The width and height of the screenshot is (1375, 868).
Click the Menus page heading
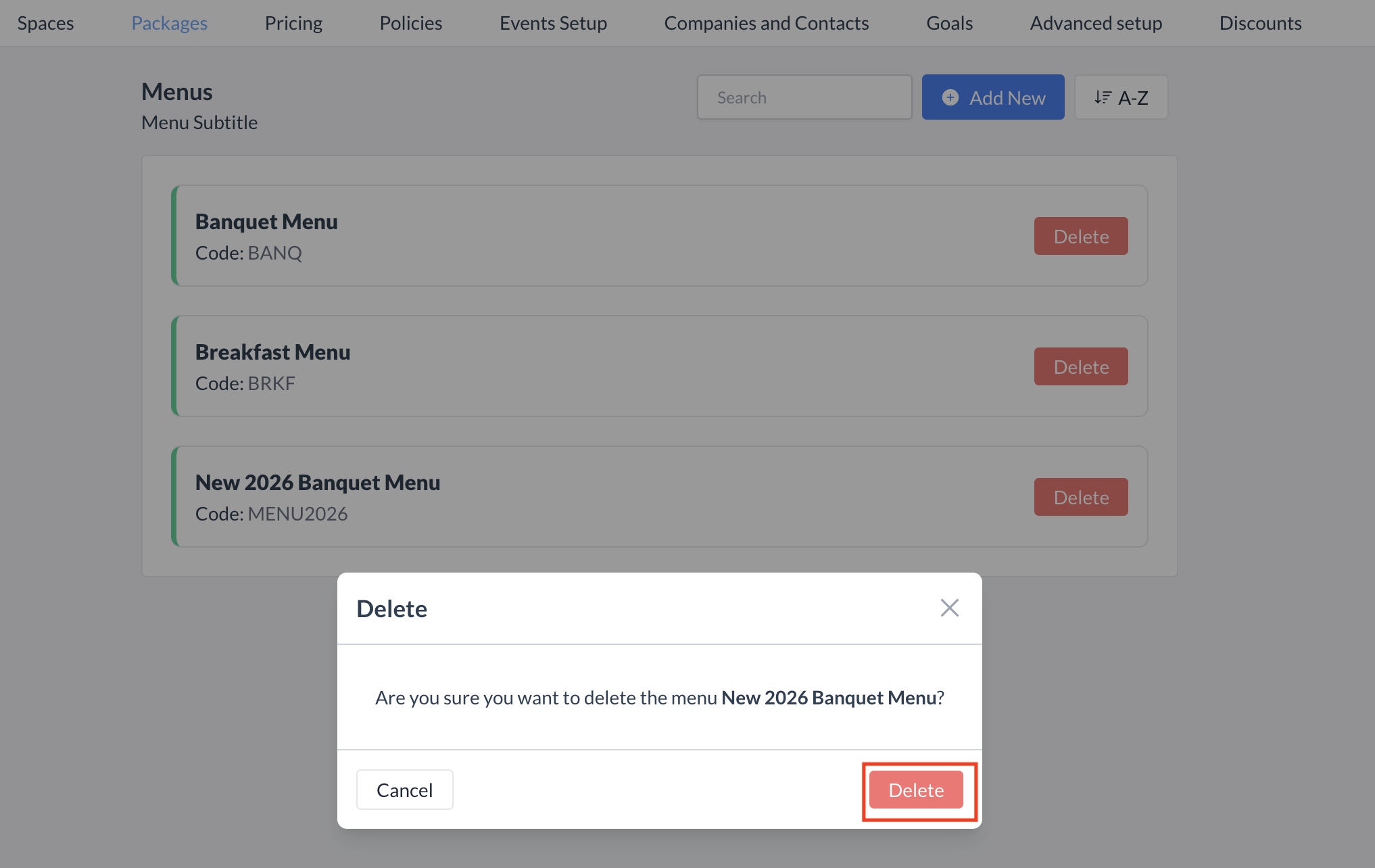176,91
